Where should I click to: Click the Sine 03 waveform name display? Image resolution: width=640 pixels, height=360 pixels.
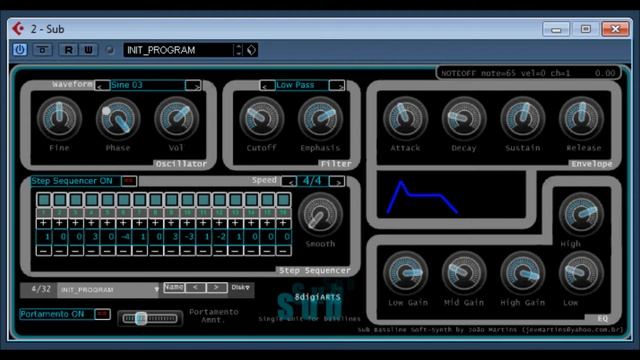coord(147,85)
